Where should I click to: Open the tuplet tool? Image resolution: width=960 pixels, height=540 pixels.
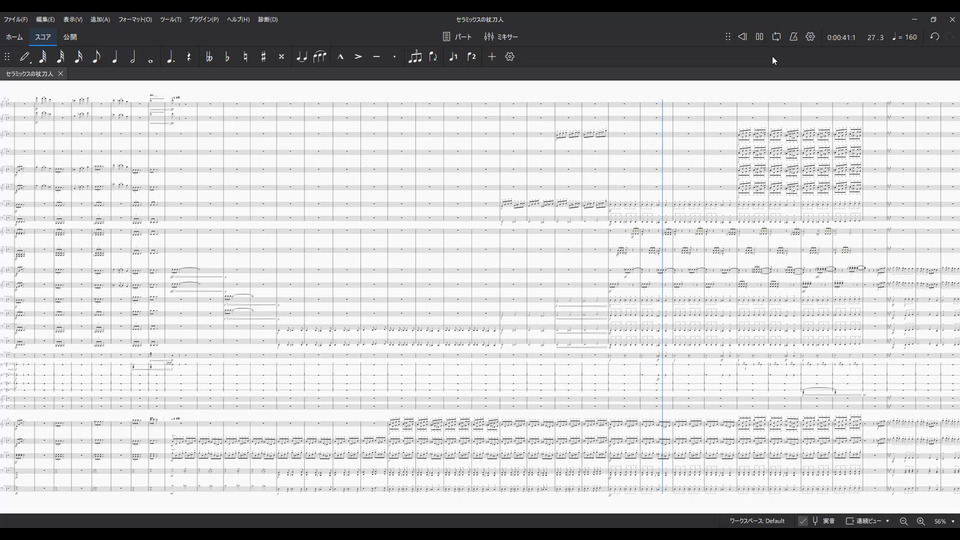415,57
